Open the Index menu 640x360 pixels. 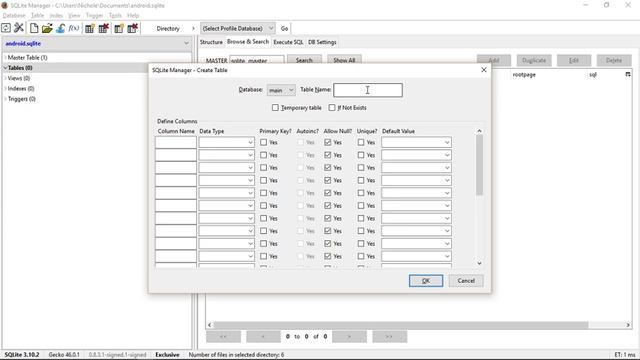coord(56,16)
